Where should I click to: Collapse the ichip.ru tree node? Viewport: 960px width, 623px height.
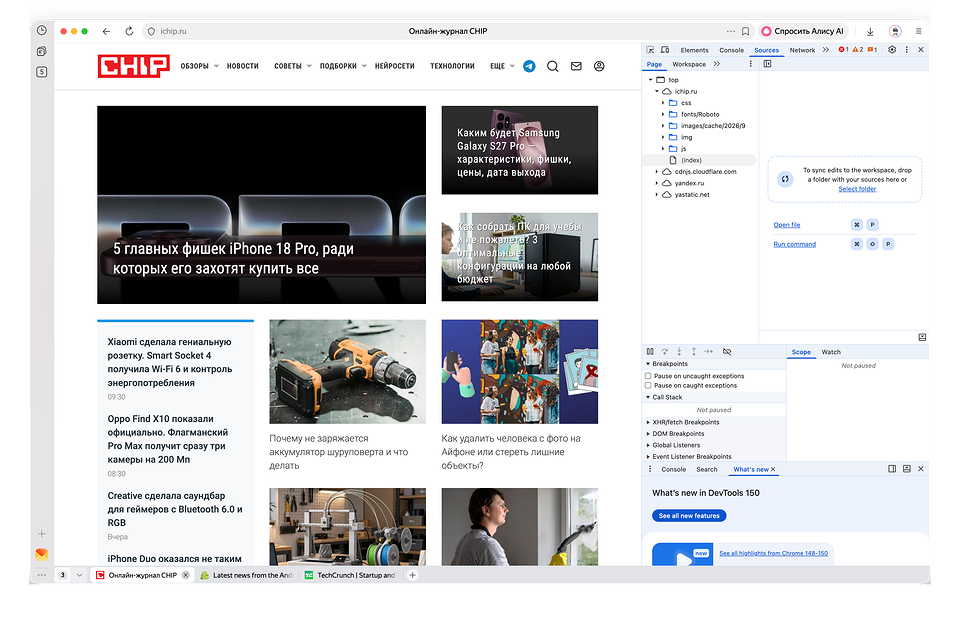point(657,91)
